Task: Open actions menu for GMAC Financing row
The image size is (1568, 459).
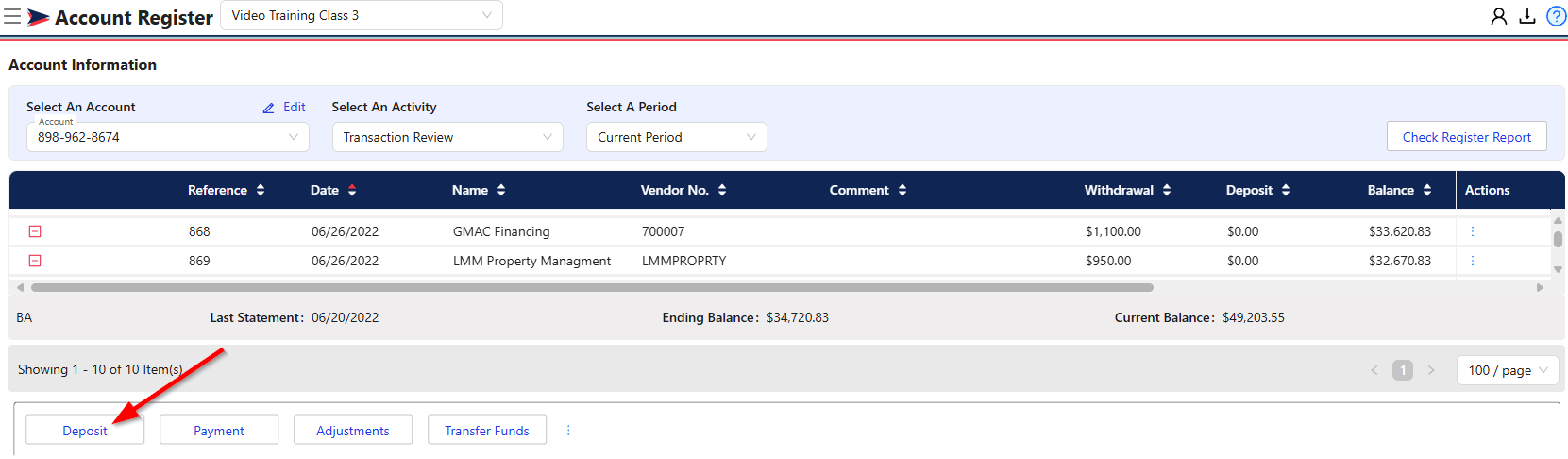Action: pos(1472,231)
